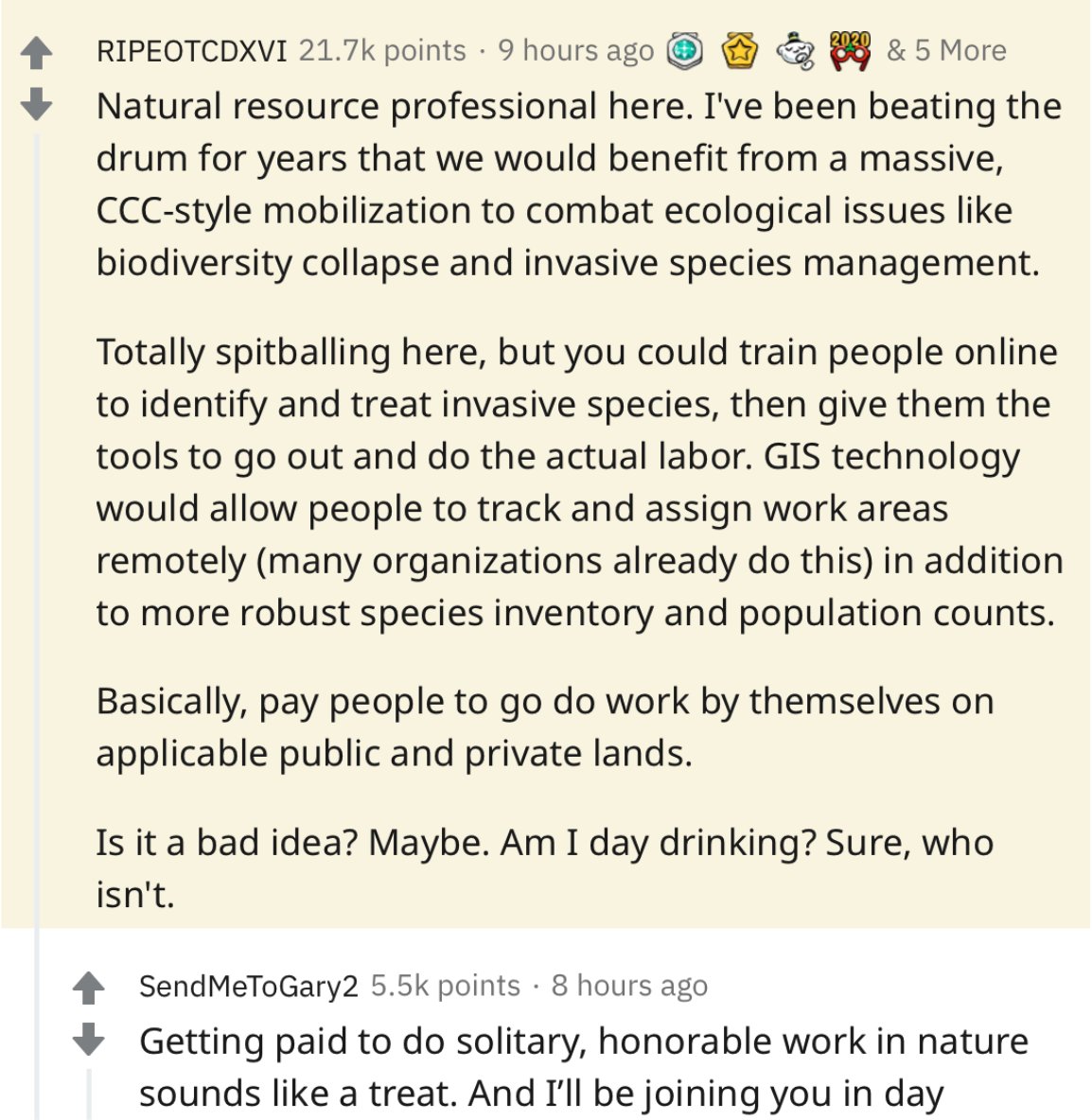This screenshot has height=1120, width=1092.
Task: Click the "9 hours ago" timestamp
Action: [x=575, y=50]
